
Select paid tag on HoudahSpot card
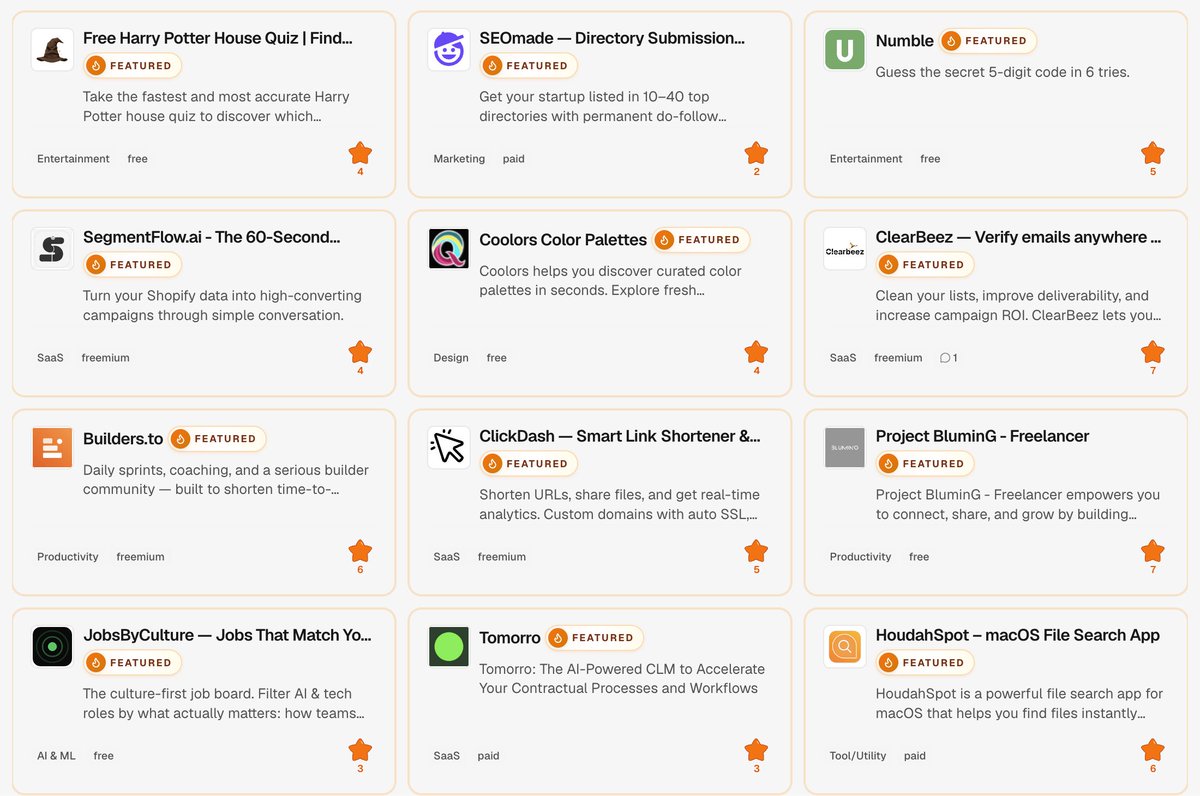pyautogui.click(x=915, y=756)
